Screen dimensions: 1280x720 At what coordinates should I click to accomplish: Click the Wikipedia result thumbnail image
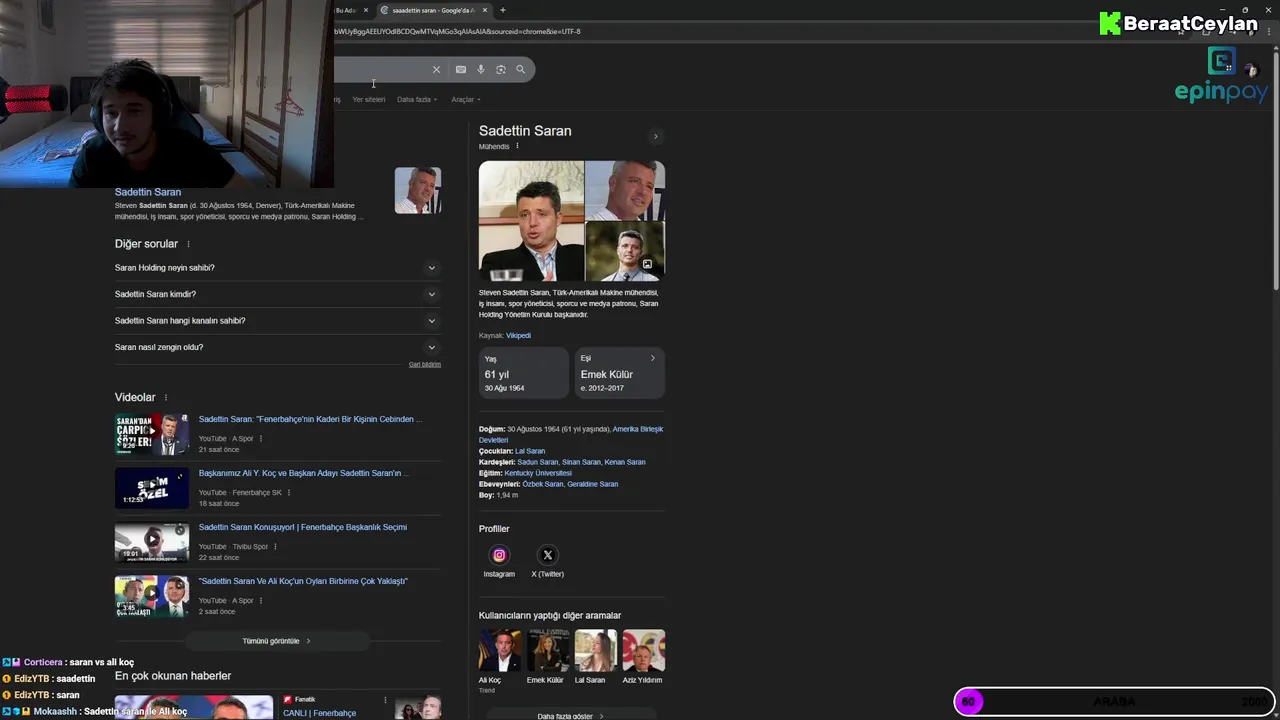click(x=418, y=190)
